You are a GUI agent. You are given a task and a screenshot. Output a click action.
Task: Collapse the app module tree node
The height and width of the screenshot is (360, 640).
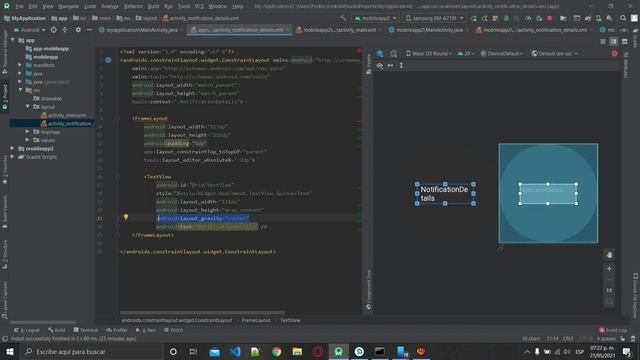(13, 40)
